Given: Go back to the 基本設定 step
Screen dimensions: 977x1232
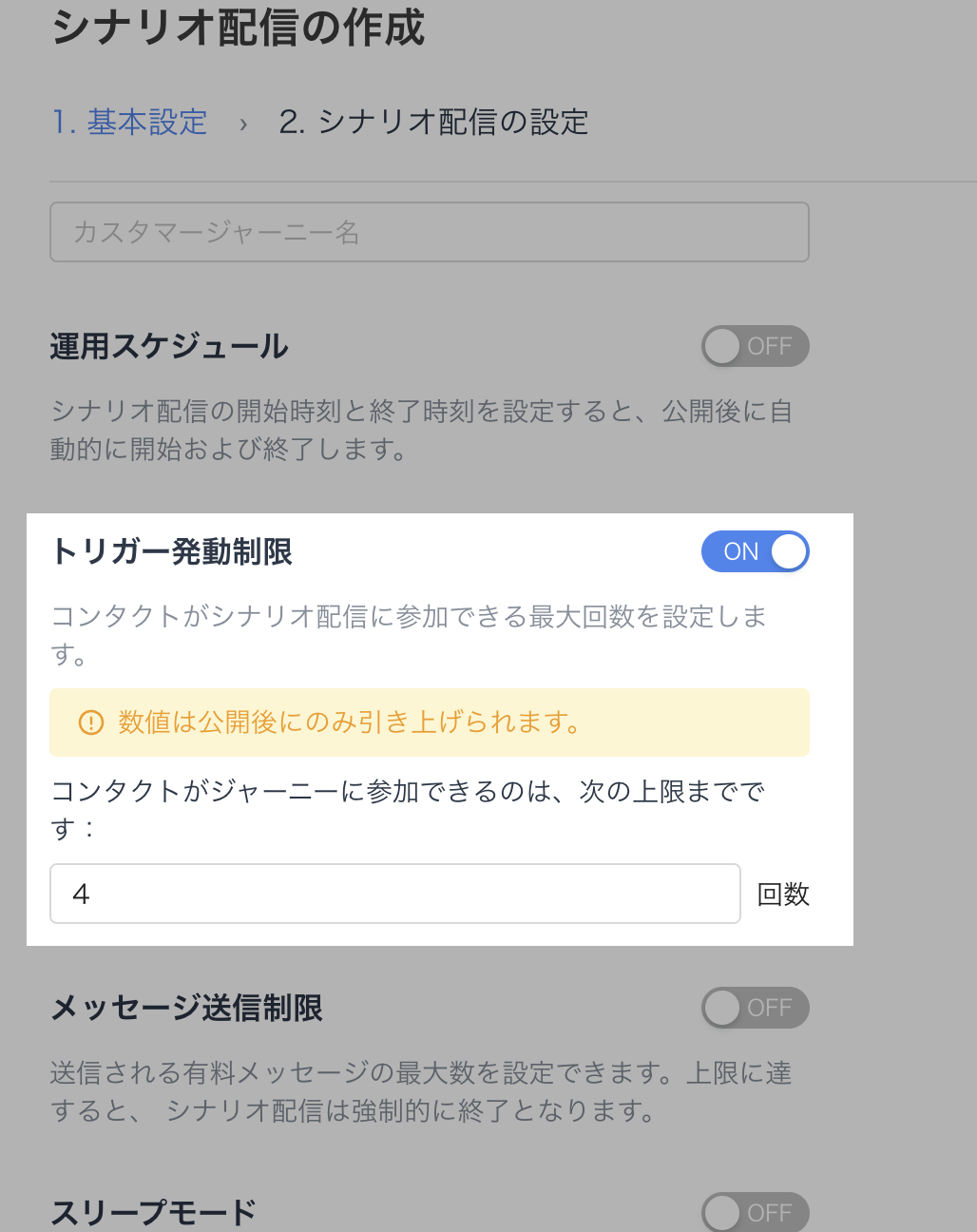Looking at the screenshot, I should [x=129, y=123].
